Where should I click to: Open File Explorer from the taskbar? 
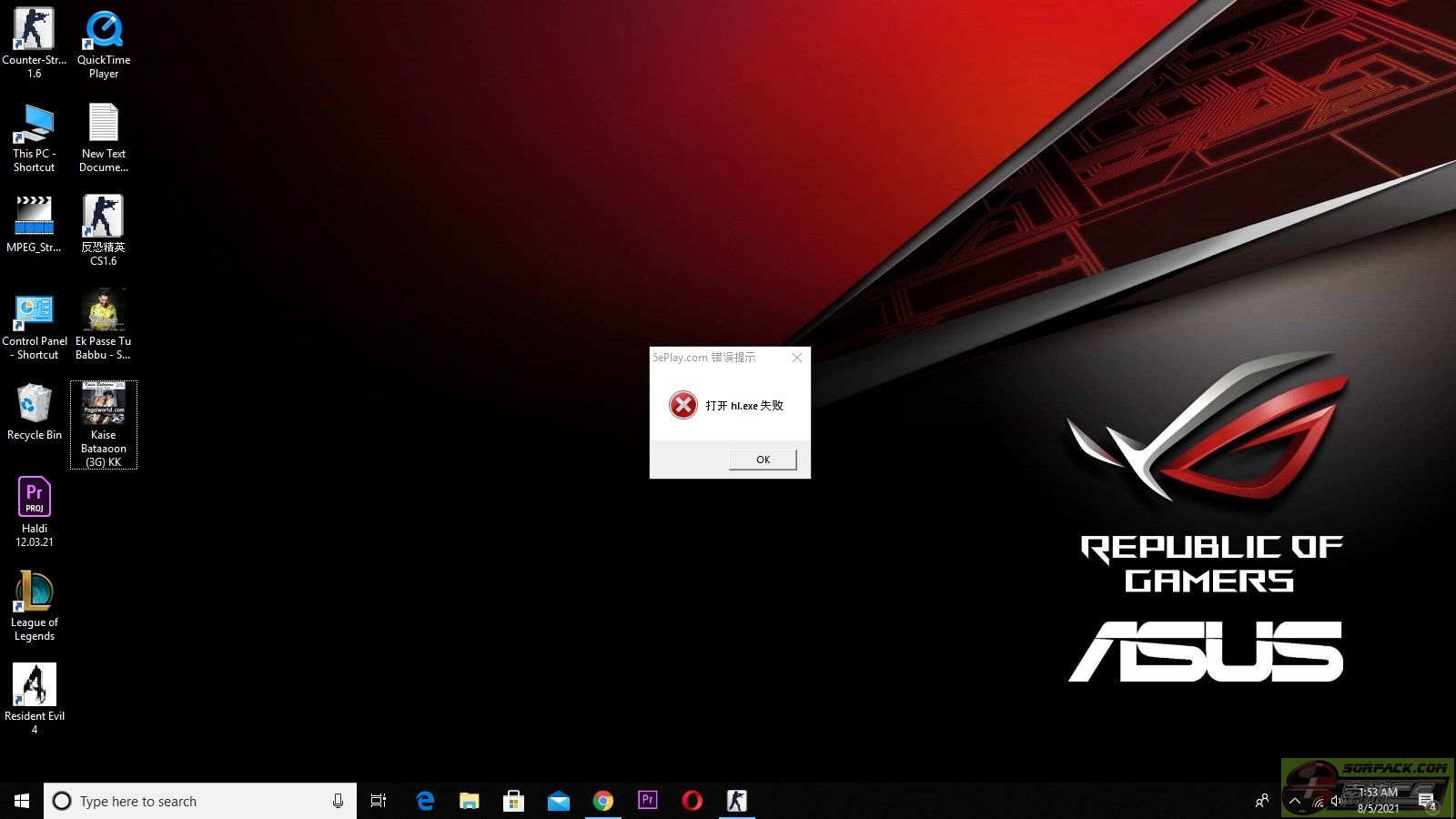pos(470,801)
